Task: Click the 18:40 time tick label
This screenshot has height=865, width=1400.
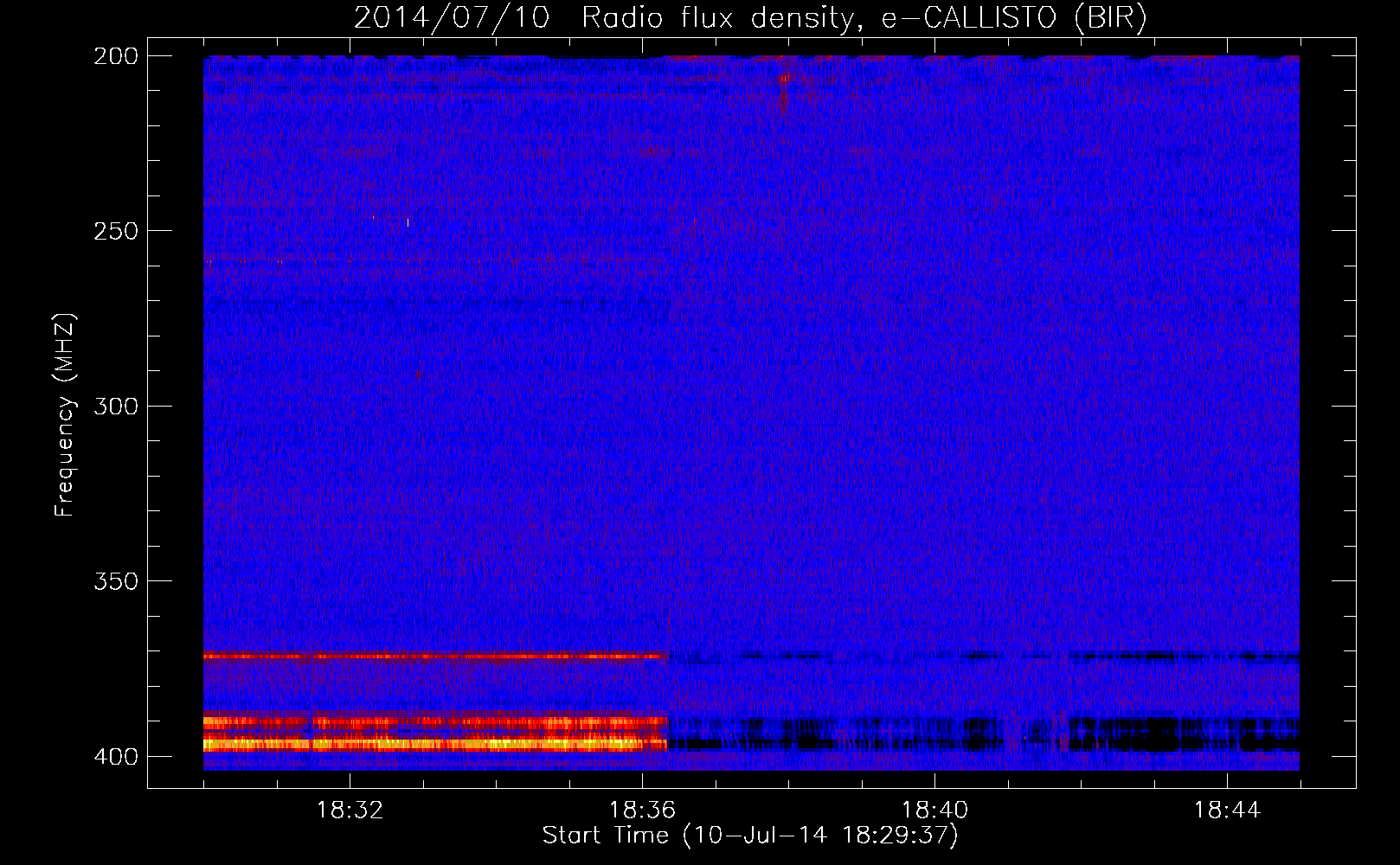Action: [934, 811]
